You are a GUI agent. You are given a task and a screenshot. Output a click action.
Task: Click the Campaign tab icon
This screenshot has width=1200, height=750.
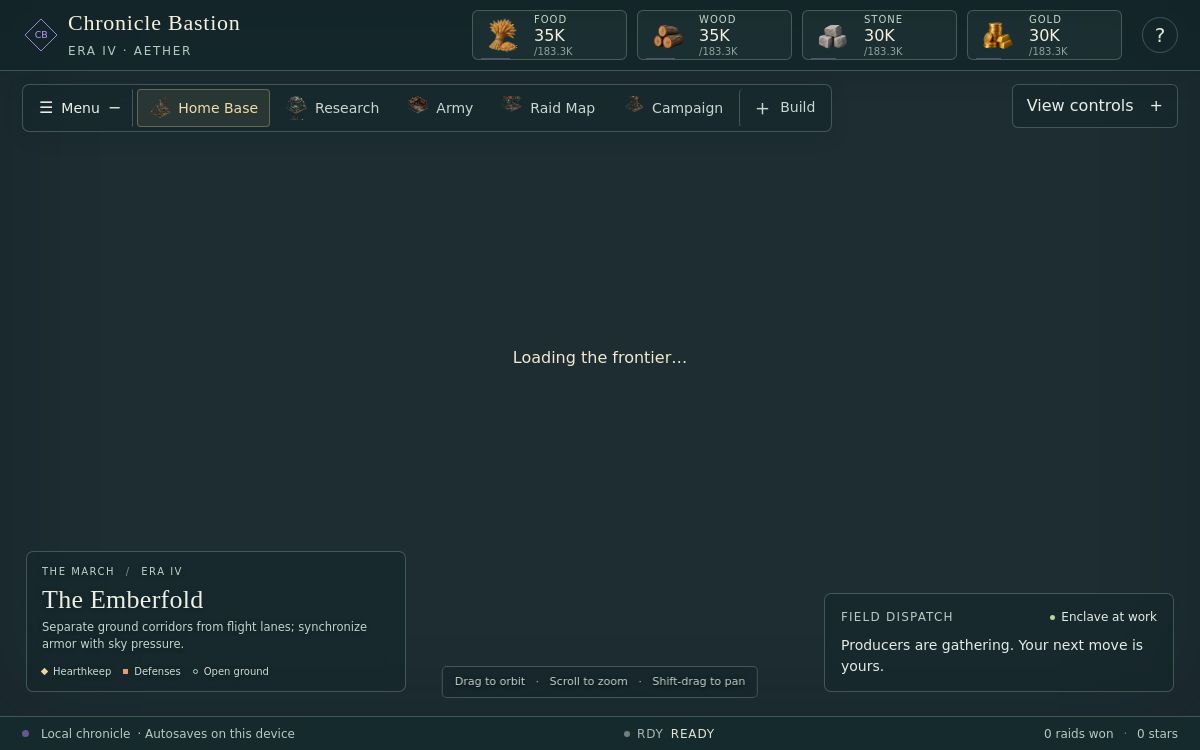pyautogui.click(x=634, y=104)
